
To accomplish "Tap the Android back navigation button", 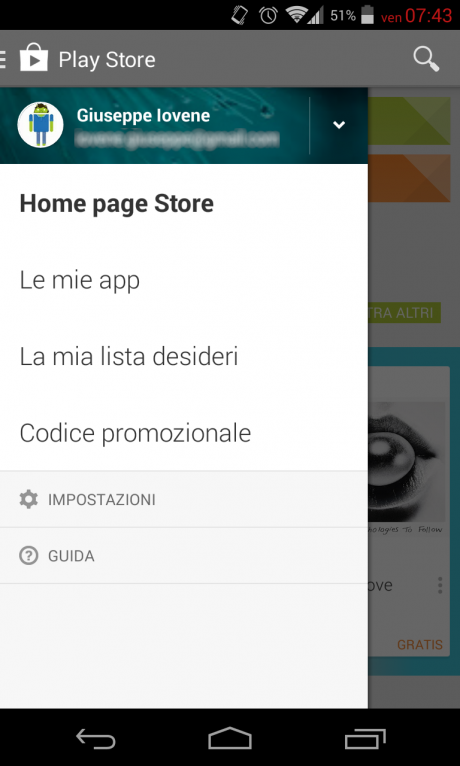I will point(96,739).
